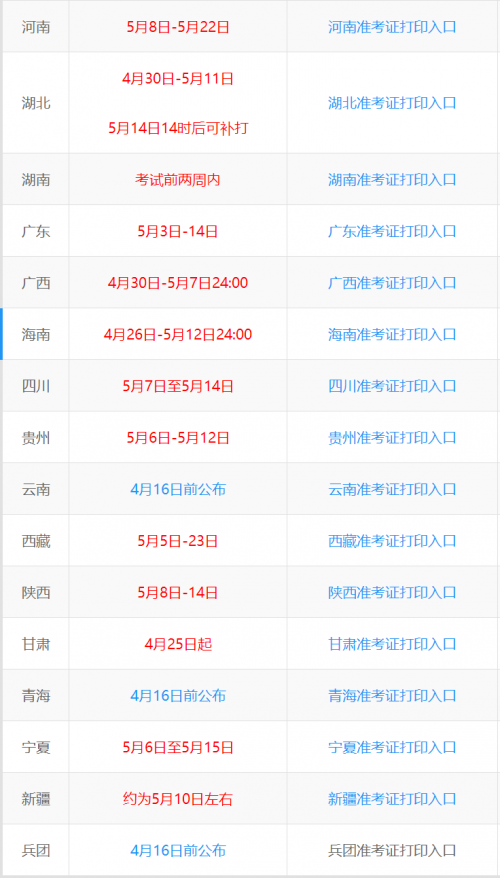Click 青海 4月16日前公布 date link
The width and height of the screenshot is (500, 878).
(x=178, y=695)
